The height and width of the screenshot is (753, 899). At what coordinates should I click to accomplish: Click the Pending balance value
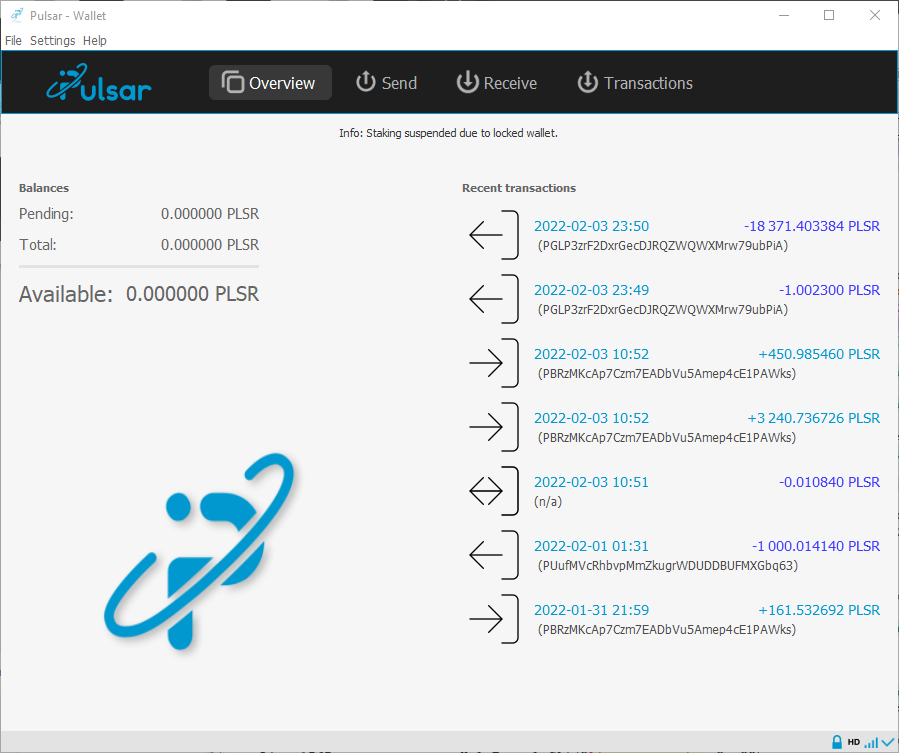[210, 214]
